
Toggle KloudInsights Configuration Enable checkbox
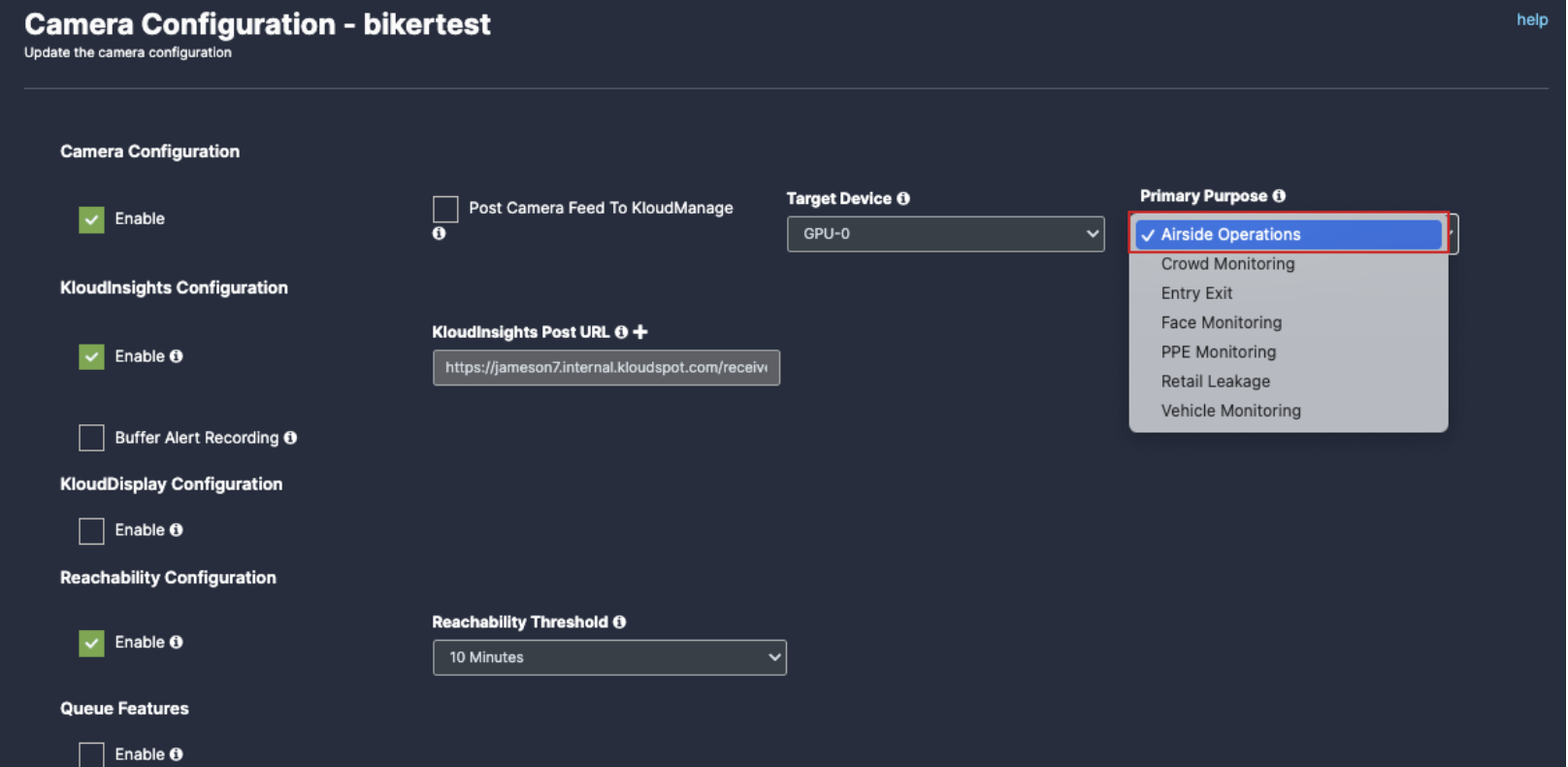tap(91, 357)
